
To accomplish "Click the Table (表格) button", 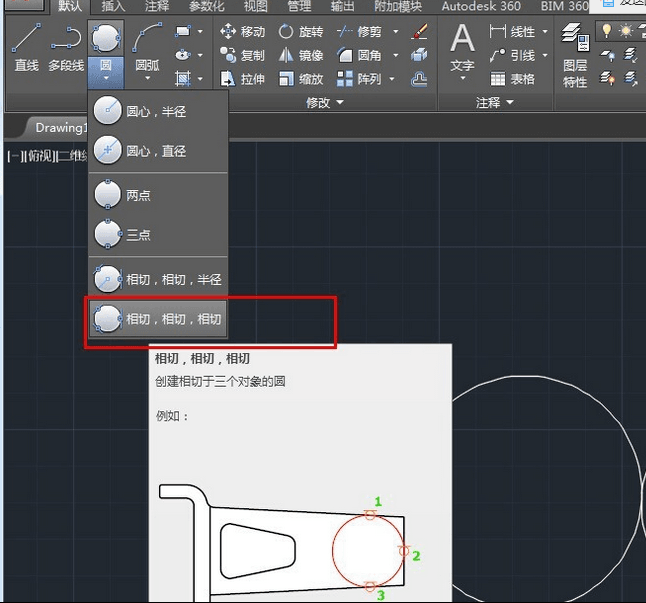I will (x=512, y=79).
